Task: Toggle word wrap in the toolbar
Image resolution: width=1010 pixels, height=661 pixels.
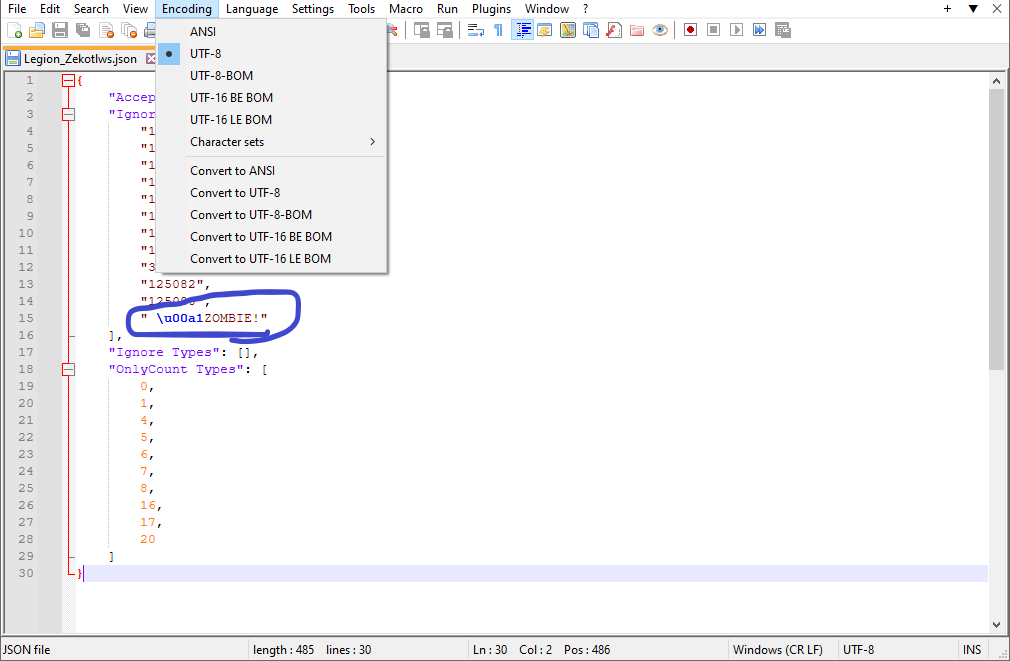Action: [x=477, y=30]
